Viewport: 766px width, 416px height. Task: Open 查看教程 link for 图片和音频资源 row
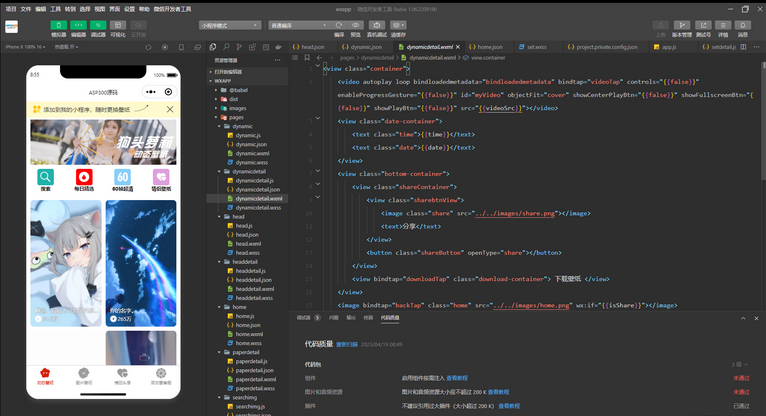[498, 392]
